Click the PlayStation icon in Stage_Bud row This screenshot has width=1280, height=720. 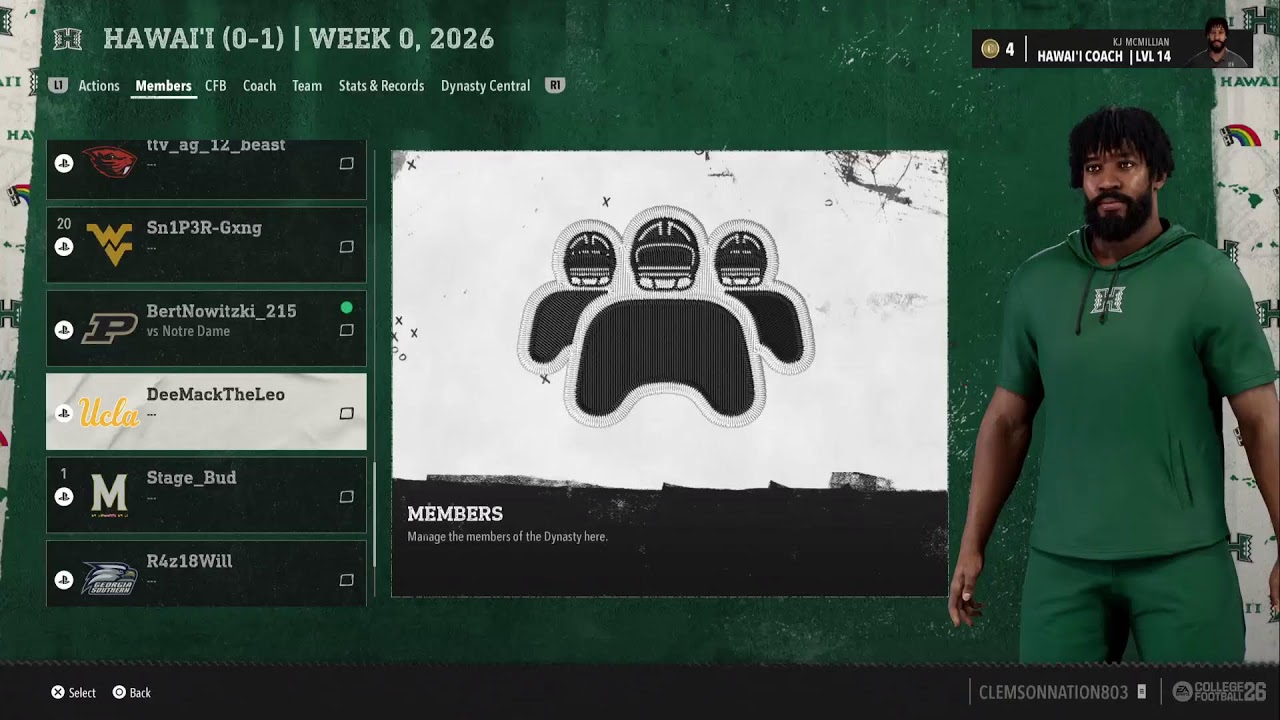[64, 496]
